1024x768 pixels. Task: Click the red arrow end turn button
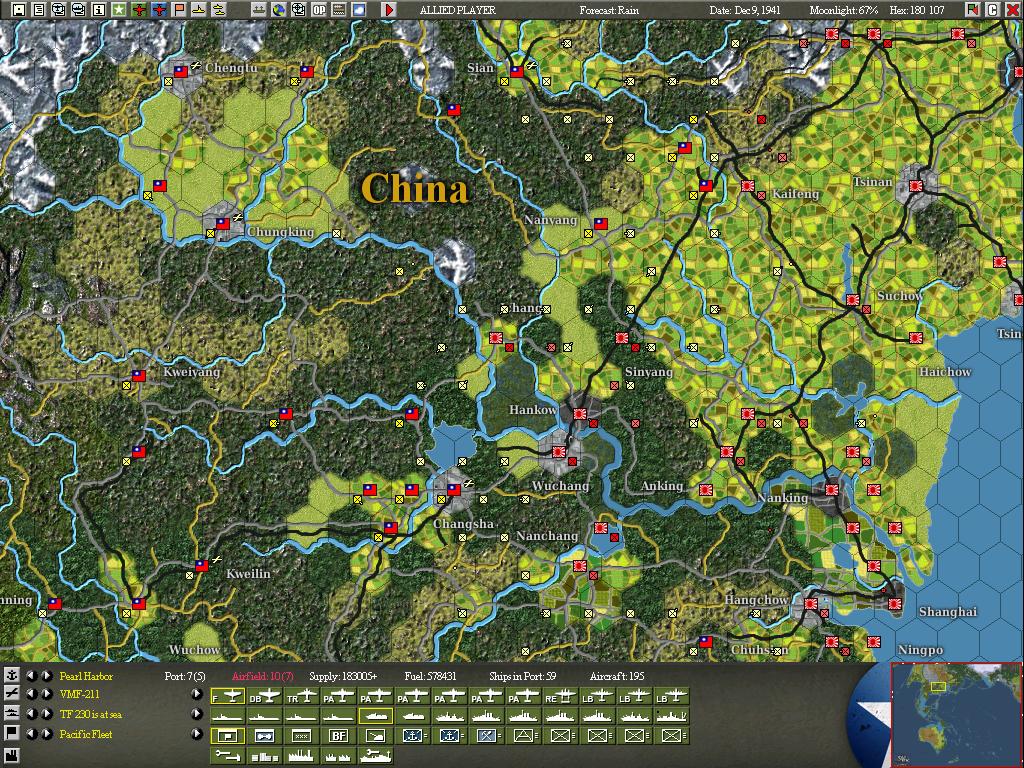click(x=389, y=10)
